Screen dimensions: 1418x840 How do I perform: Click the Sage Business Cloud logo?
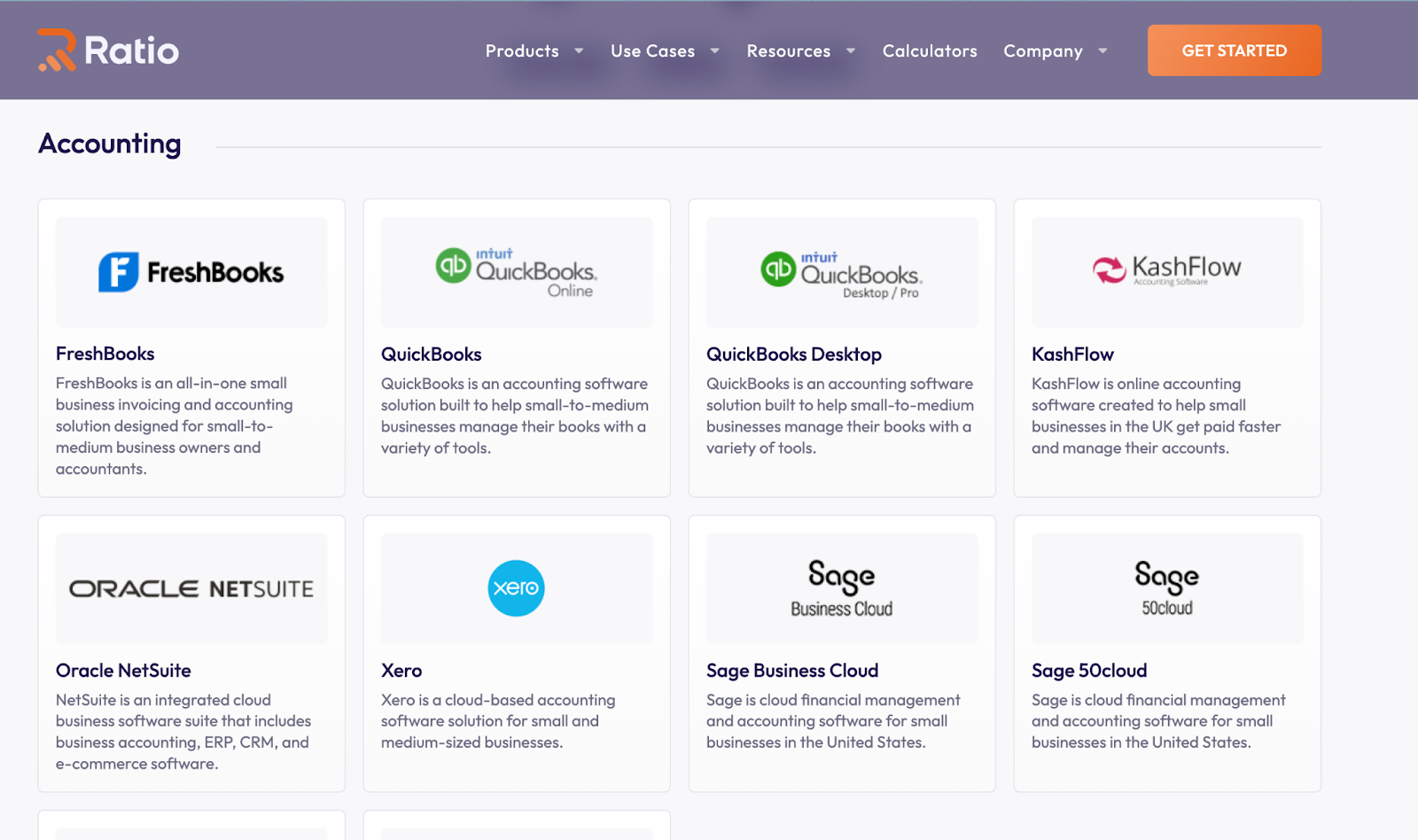[x=842, y=588]
